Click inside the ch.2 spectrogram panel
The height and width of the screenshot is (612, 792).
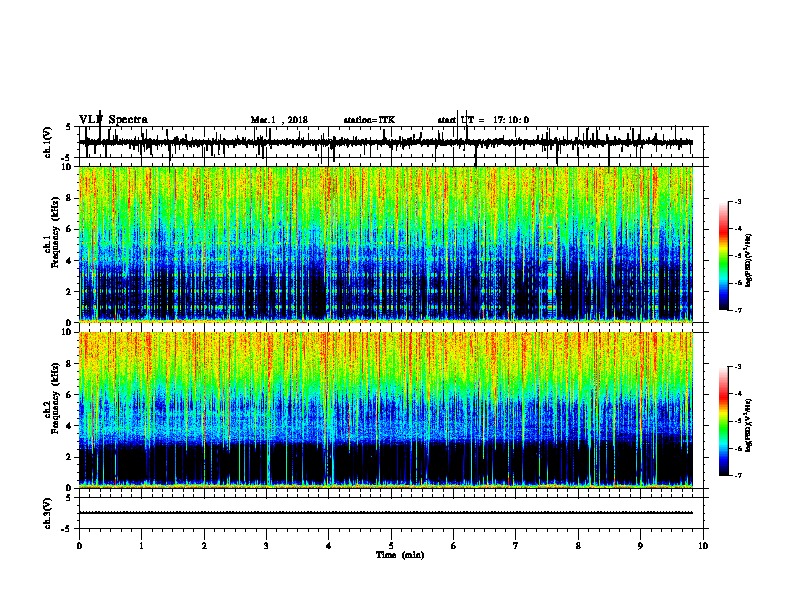pos(386,410)
